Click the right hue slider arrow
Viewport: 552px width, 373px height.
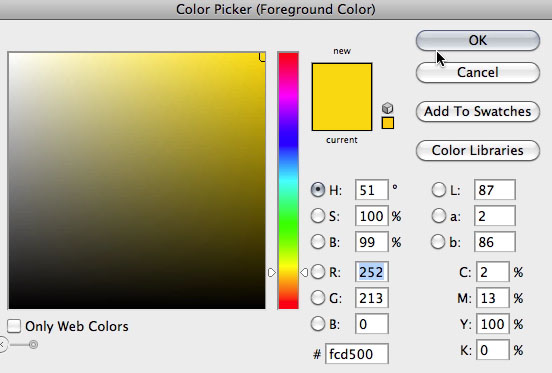click(x=304, y=272)
